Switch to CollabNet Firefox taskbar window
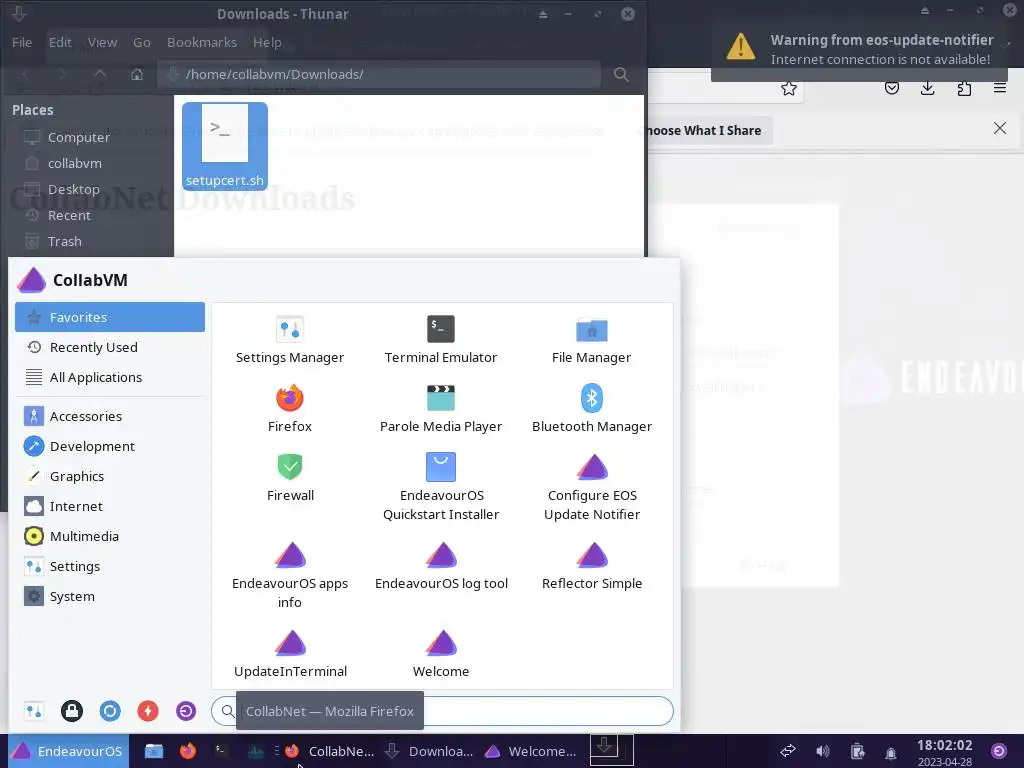Image resolution: width=1024 pixels, height=768 pixels. 330,751
